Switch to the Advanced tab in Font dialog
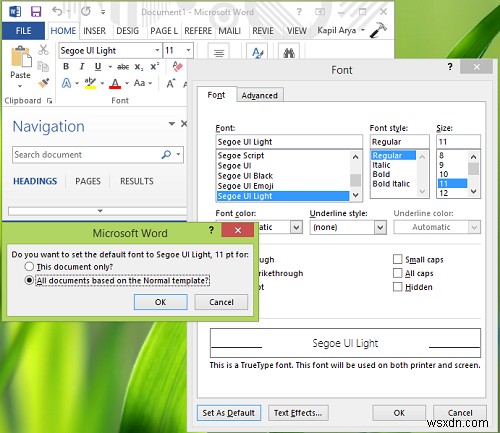The height and width of the screenshot is (433, 500). tap(260, 95)
